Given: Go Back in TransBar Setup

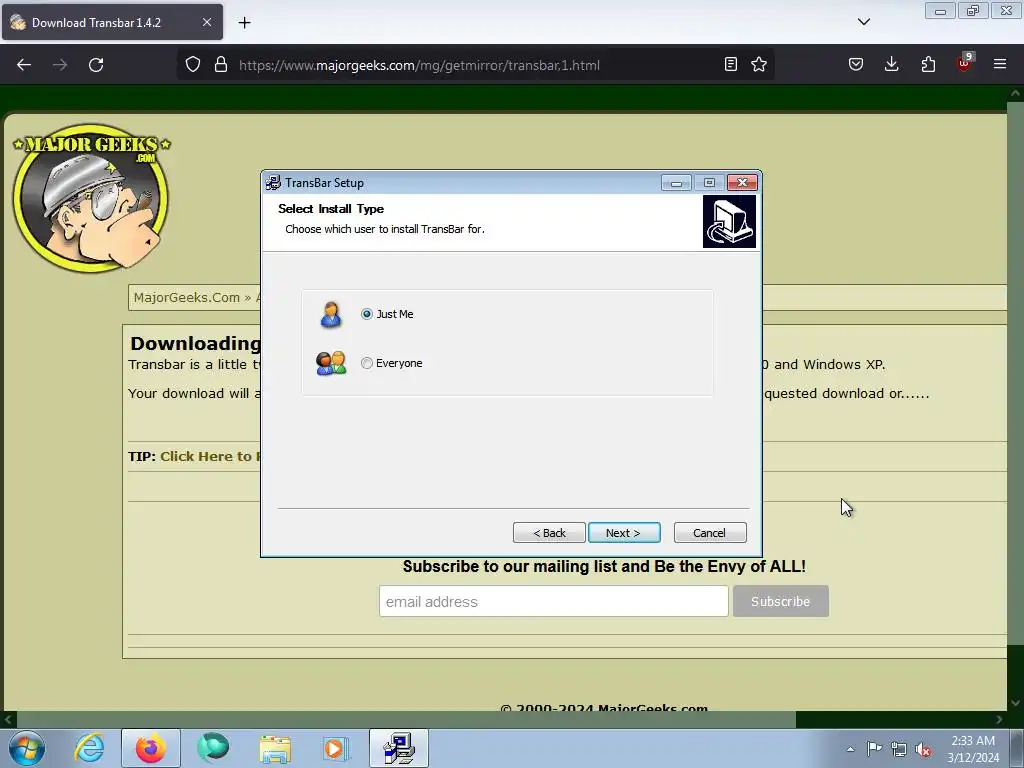Looking at the screenshot, I should click(x=549, y=533).
